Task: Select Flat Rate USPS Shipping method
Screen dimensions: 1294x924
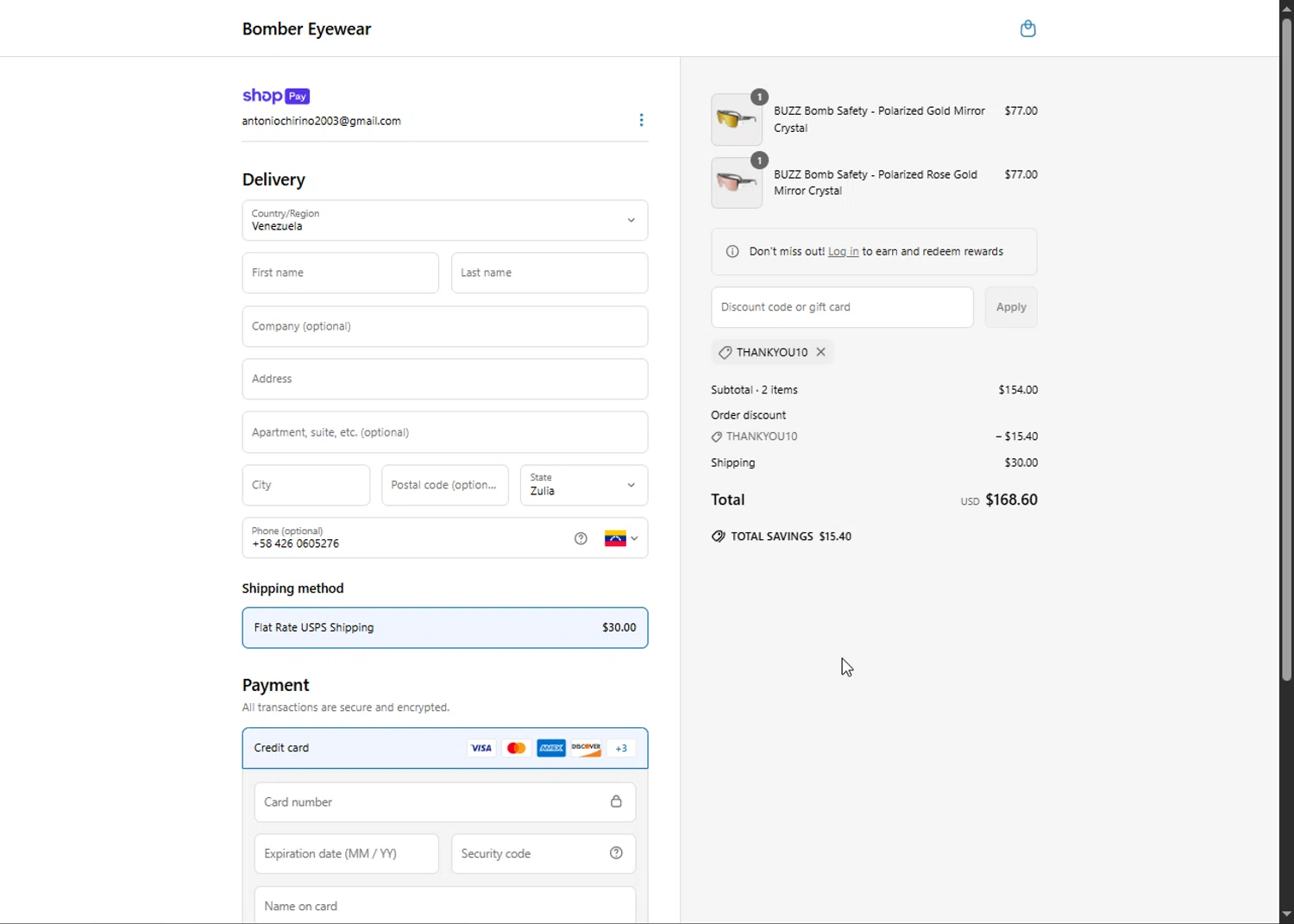Action: (x=445, y=628)
